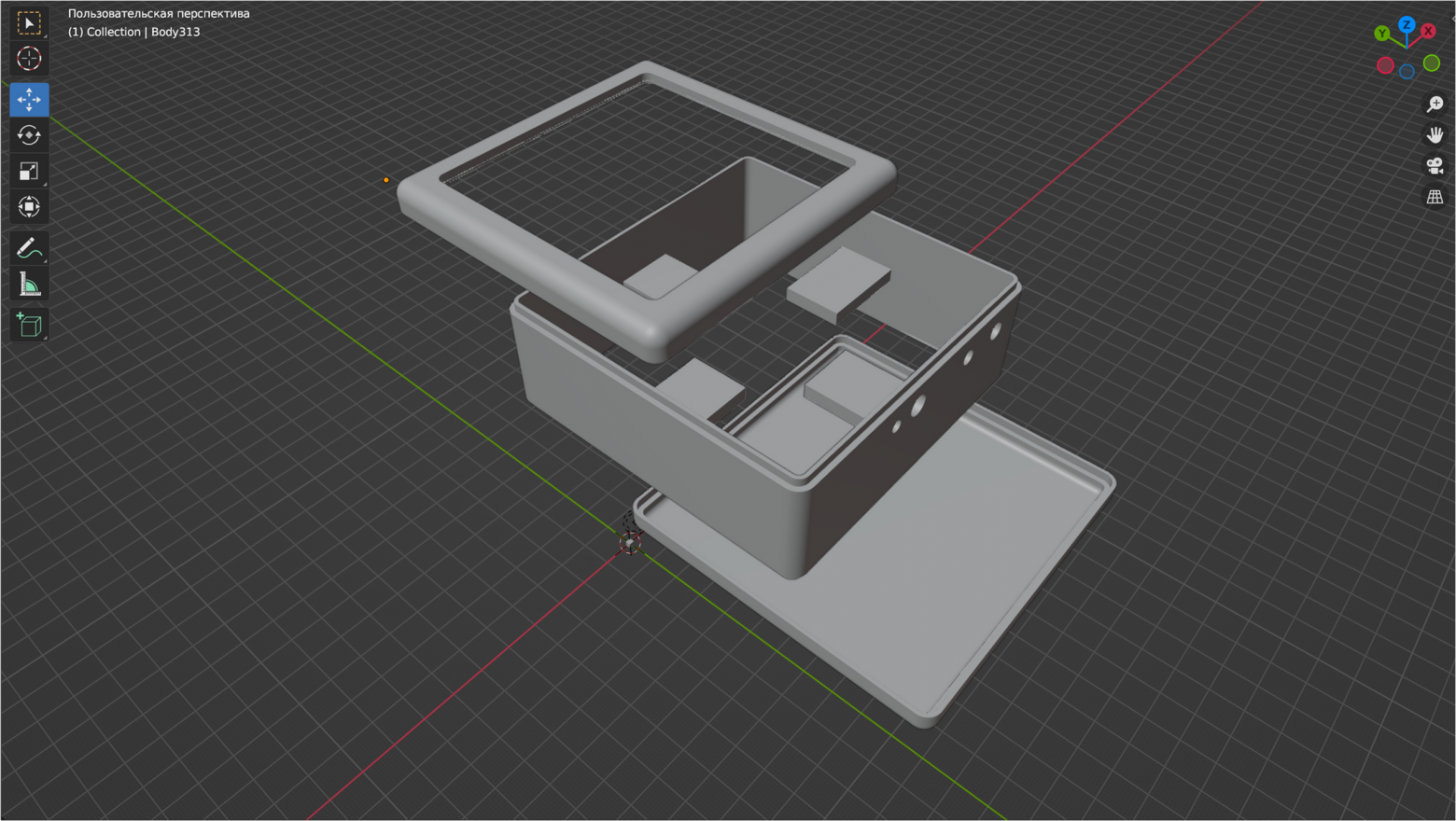1456x821 pixels.
Task: Activate the 3D Cursor tool
Action: tap(29, 59)
